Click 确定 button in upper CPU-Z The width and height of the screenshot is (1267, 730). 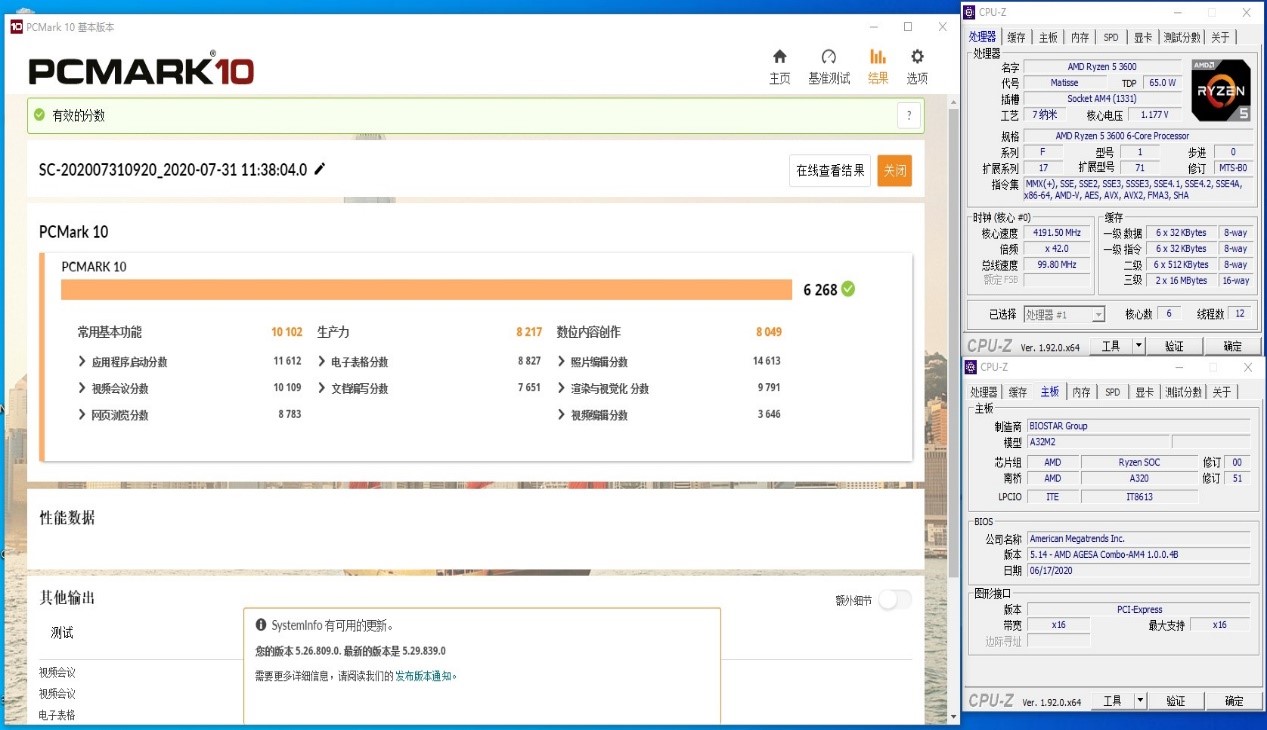tap(1234, 346)
